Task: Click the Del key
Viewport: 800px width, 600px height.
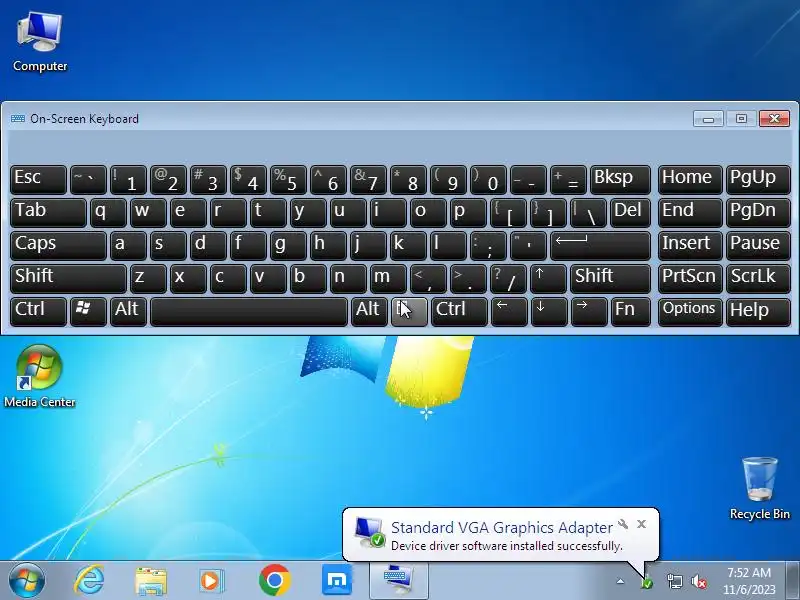Action: point(631,213)
